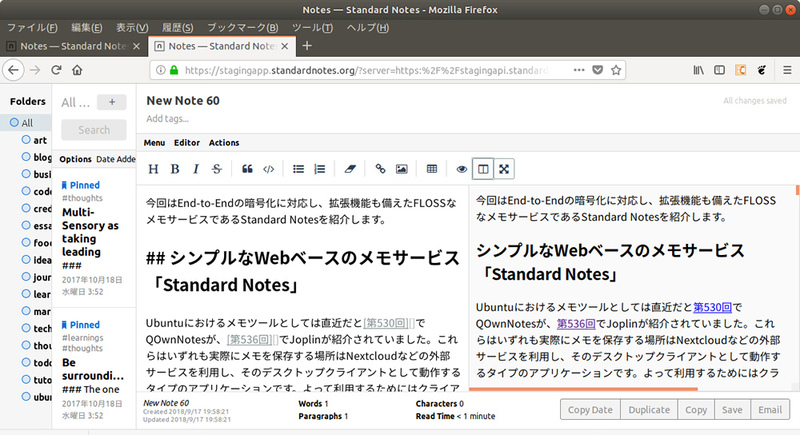Select the All folder
800x435 pixels.
click(27, 123)
